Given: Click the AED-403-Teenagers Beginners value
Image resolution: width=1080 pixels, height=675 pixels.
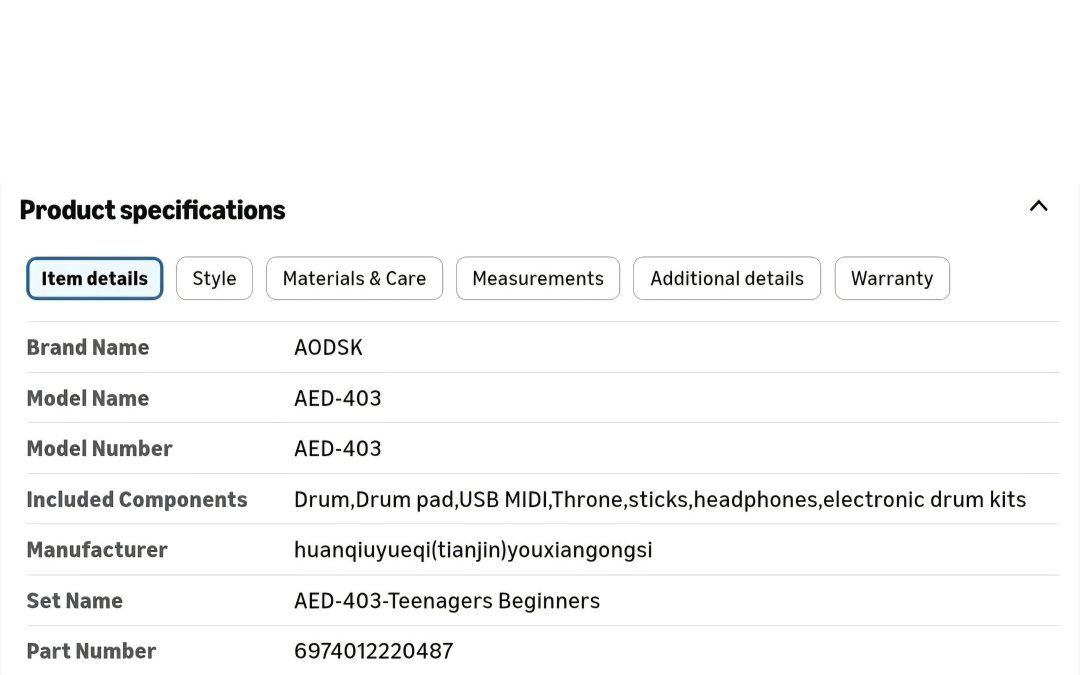Looking at the screenshot, I should click(x=446, y=601).
